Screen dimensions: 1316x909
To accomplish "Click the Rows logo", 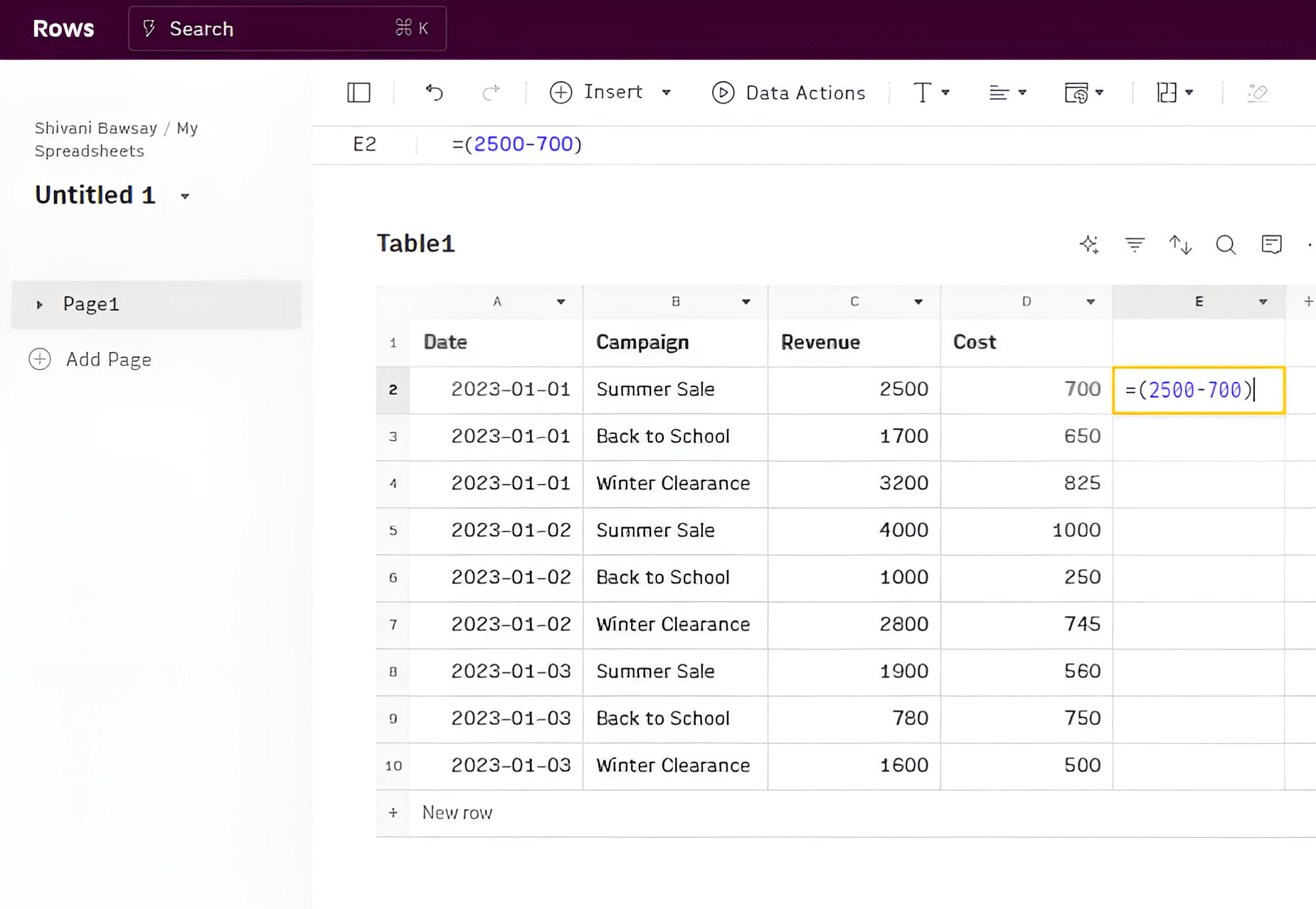I will tap(63, 28).
